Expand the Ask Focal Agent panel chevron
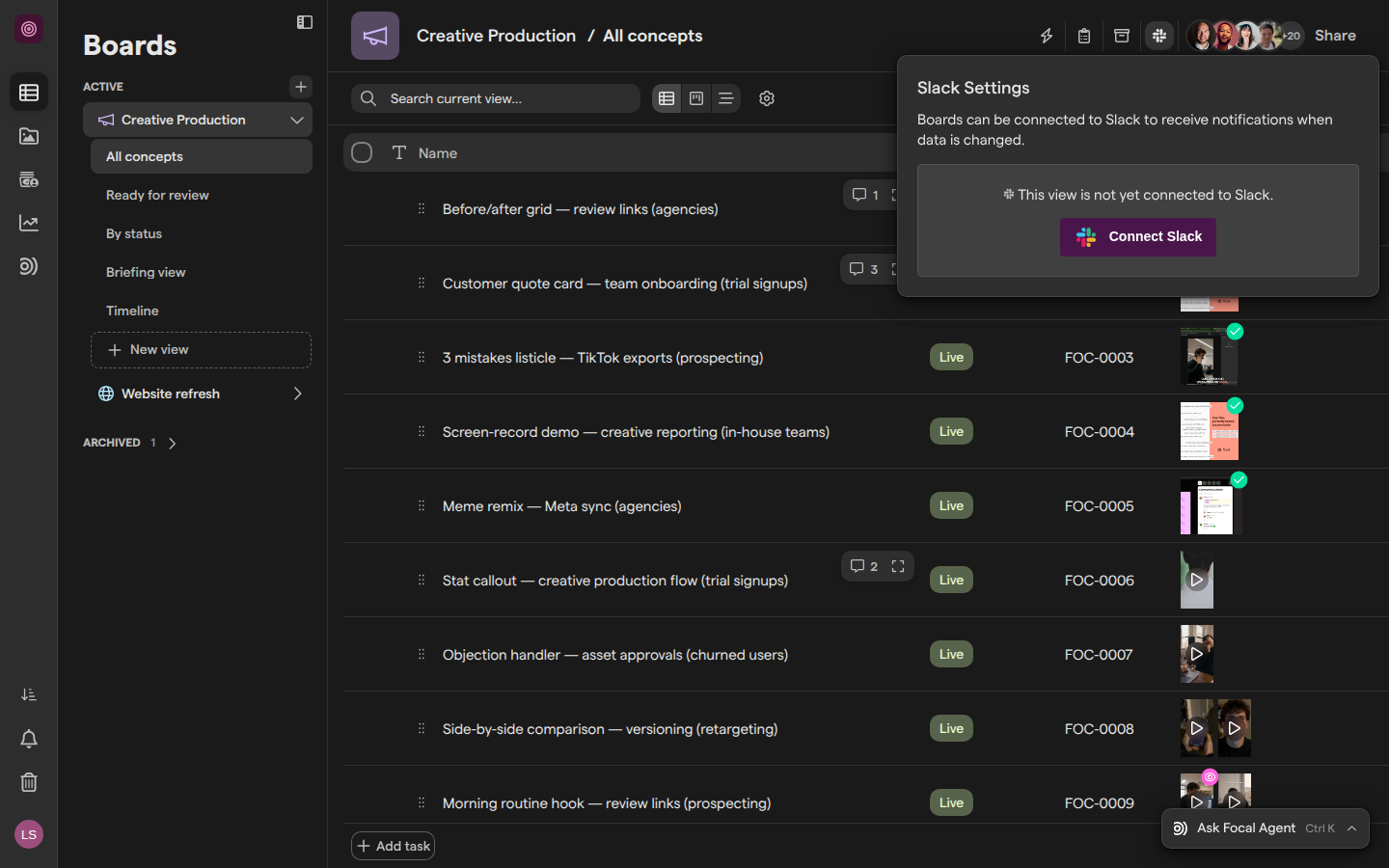 (x=1351, y=828)
